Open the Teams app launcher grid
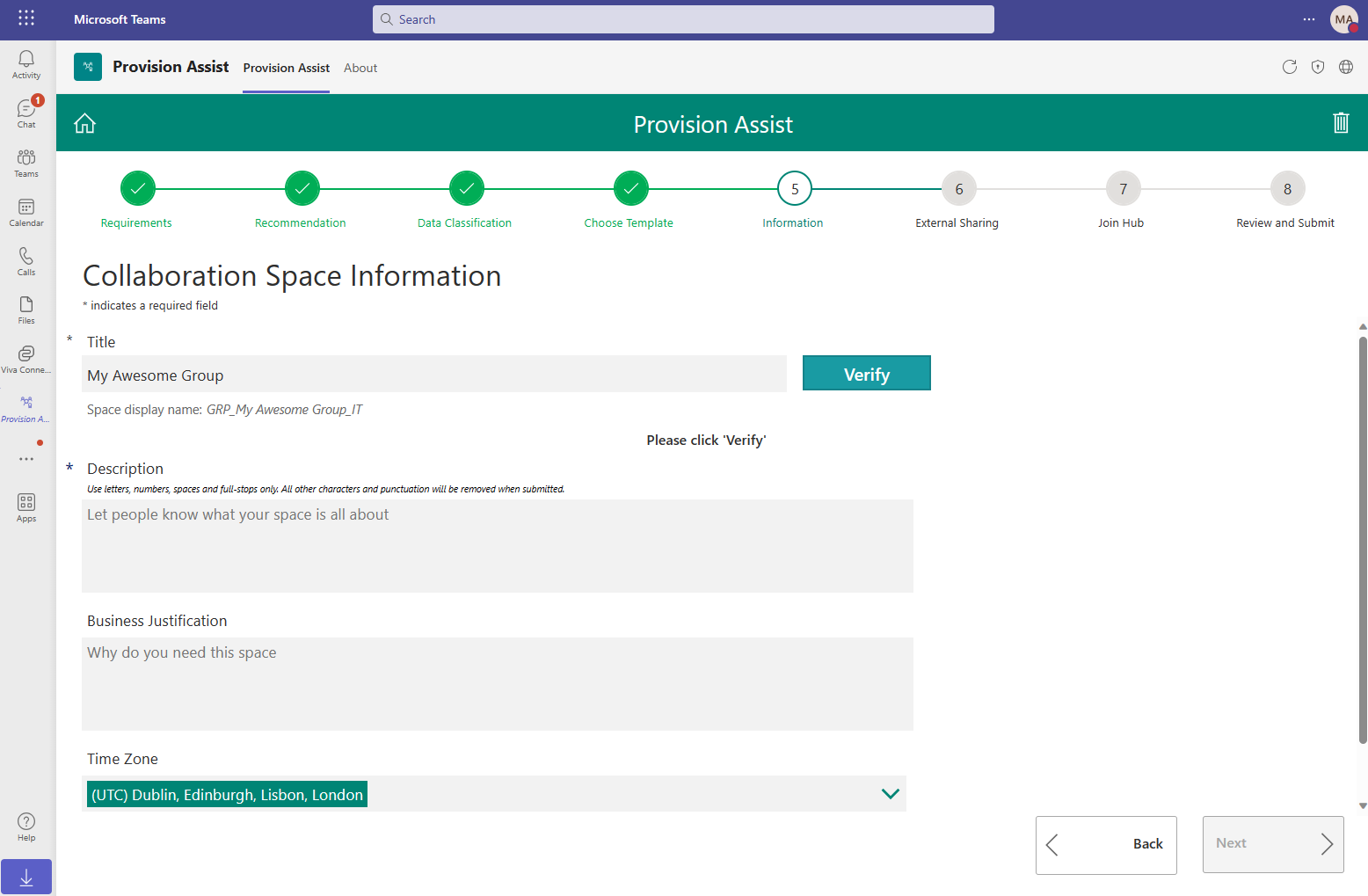The height and width of the screenshot is (896, 1368). (26, 18)
